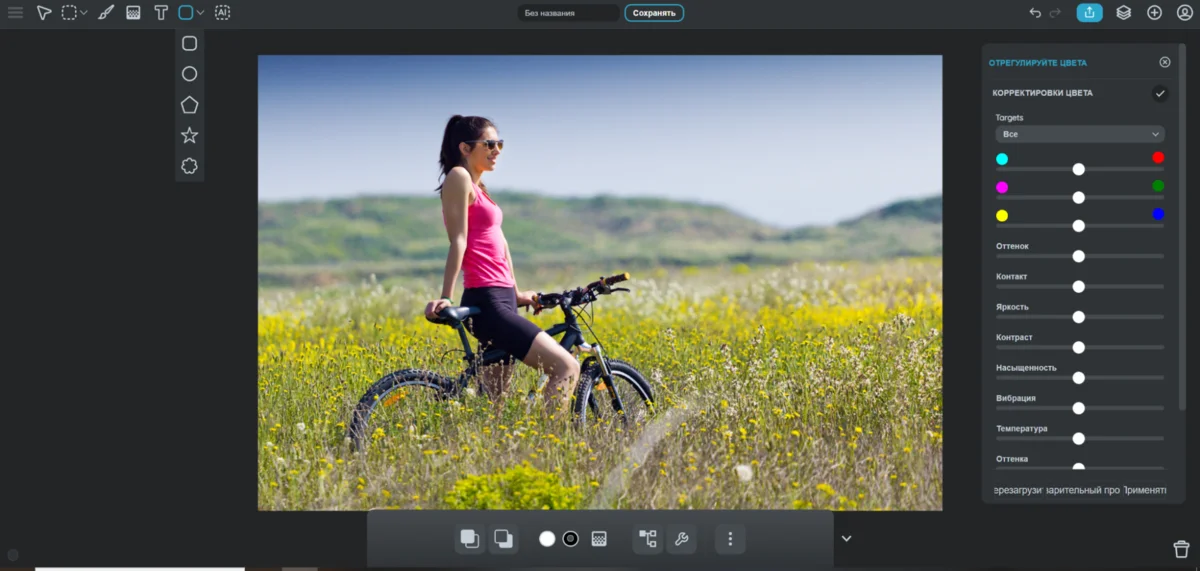Open three-dot more options menu
The width and height of the screenshot is (1200, 571).
730,539
